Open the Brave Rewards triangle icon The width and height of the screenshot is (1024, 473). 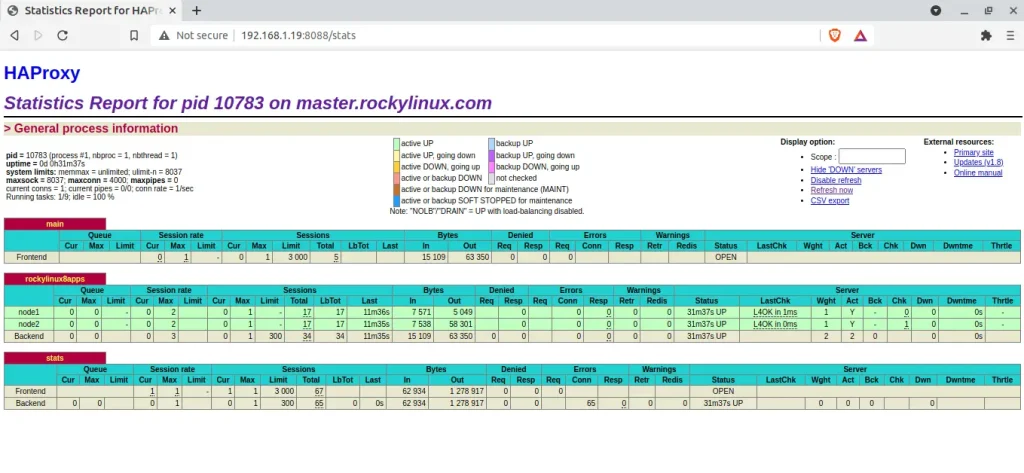click(860, 35)
